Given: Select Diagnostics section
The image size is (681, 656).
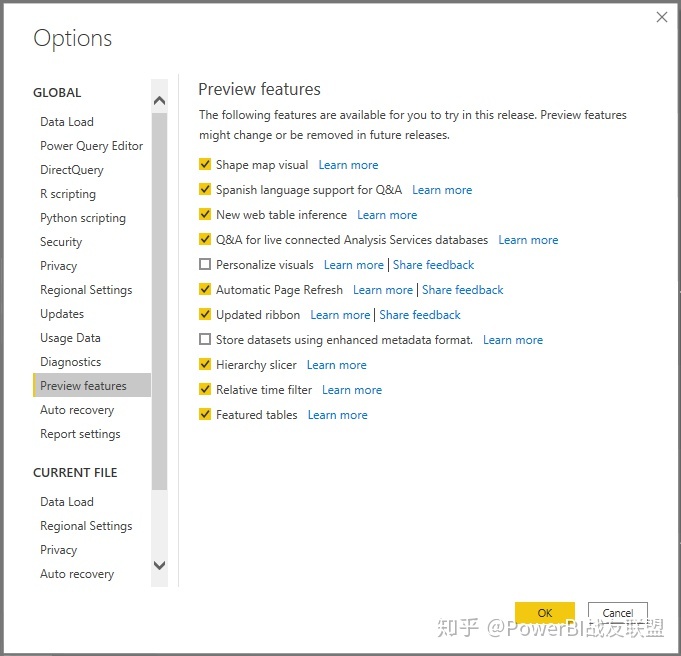Looking at the screenshot, I should click(70, 362).
